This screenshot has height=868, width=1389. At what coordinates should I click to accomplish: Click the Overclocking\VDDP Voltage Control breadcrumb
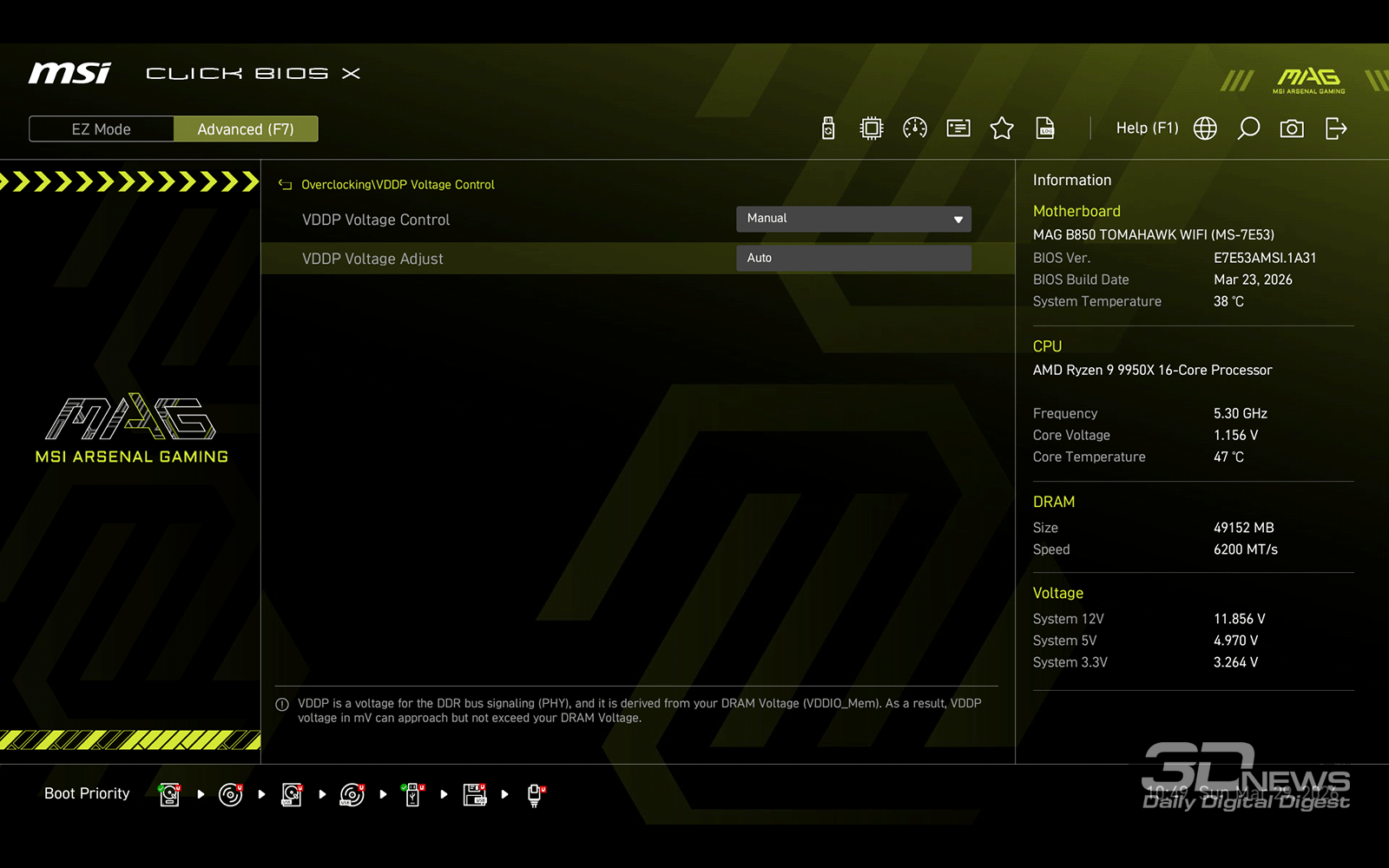(x=398, y=185)
